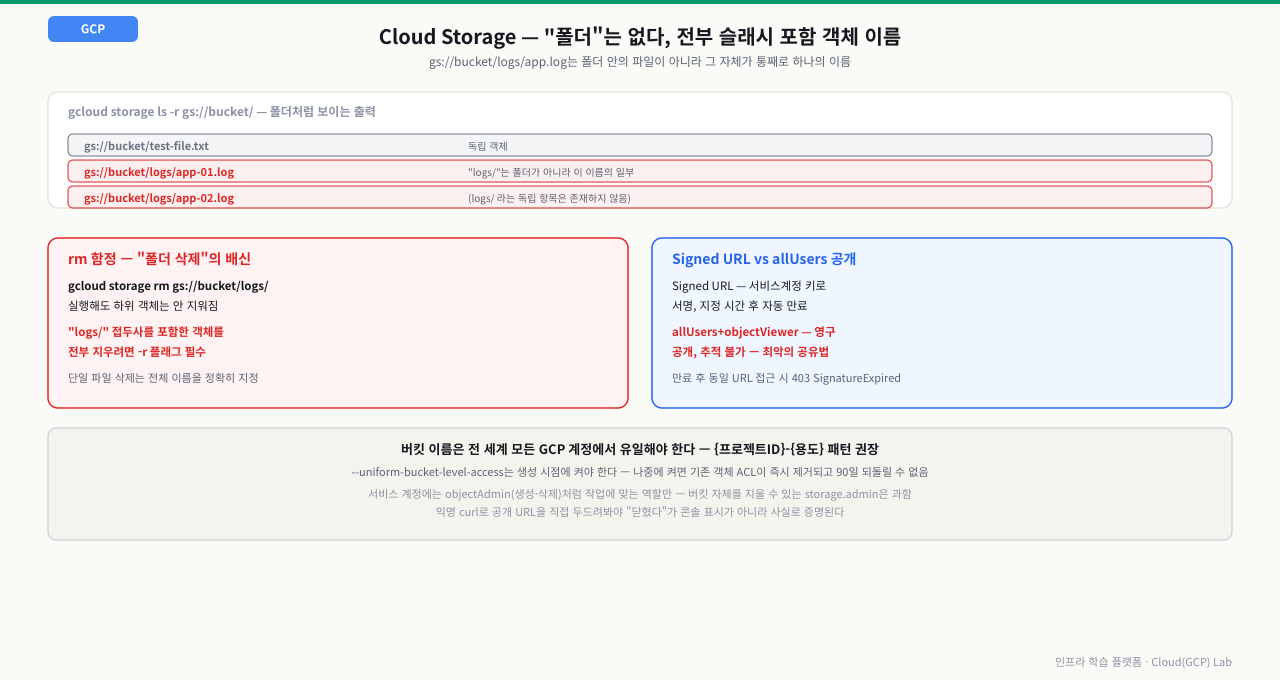Click red text "logs/ 접두사를 포함한 객체를"

(146, 332)
